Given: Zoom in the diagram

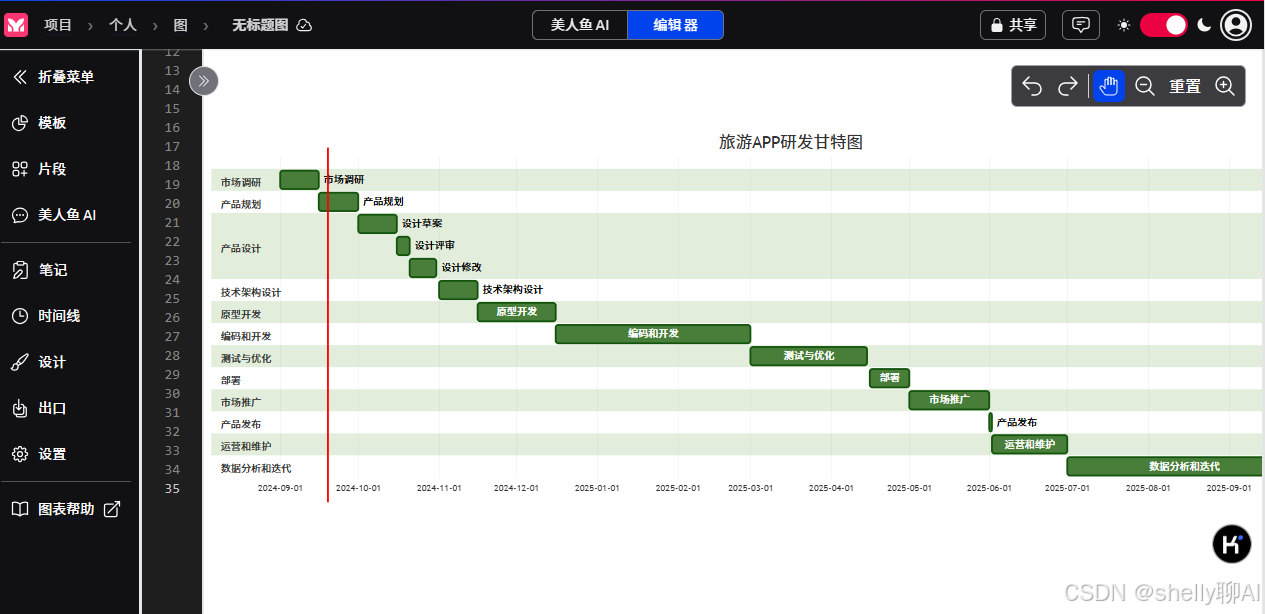Looking at the screenshot, I should click(x=1225, y=86).
